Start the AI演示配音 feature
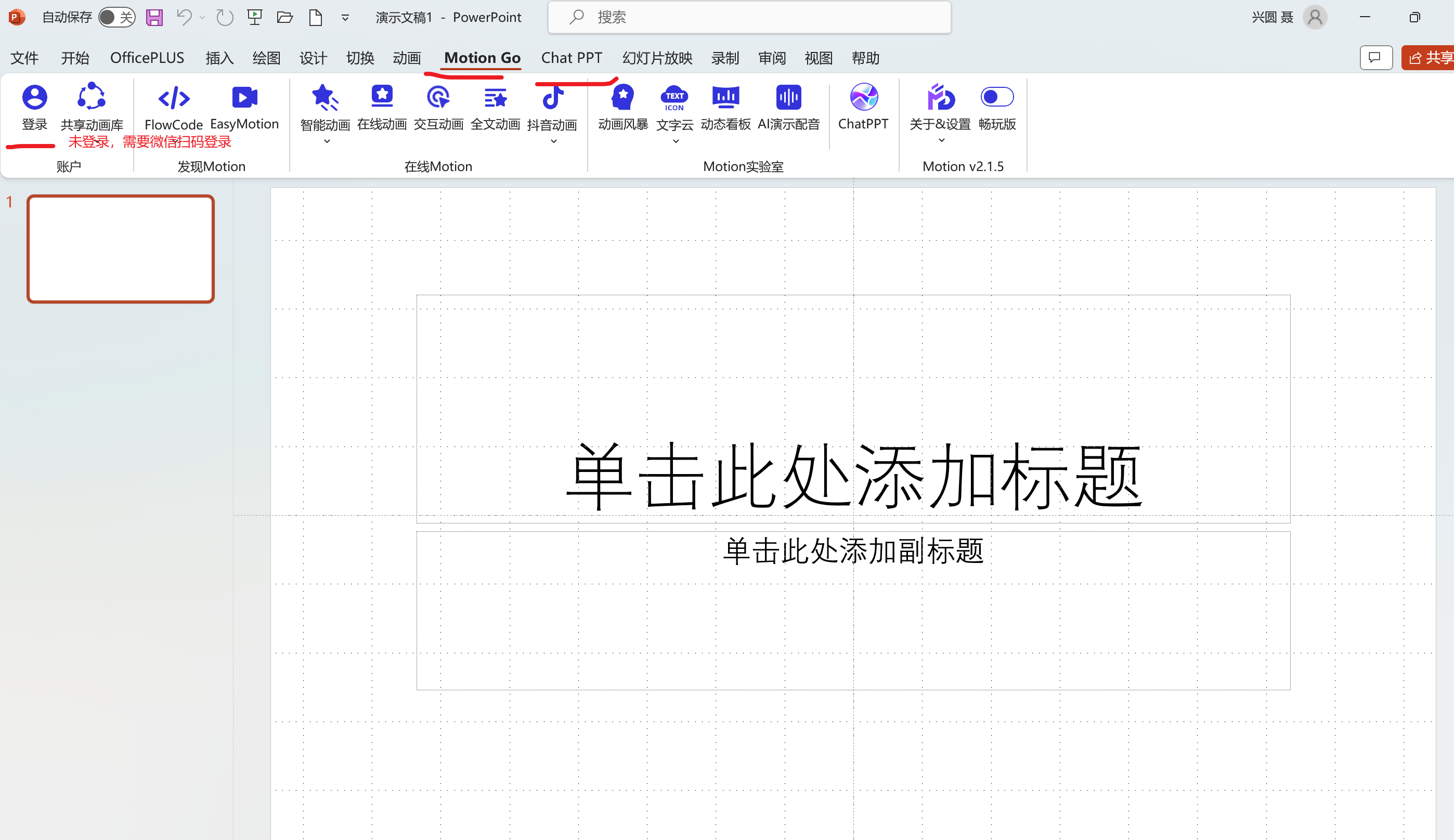The width and height of the screenshot is (1454, 840). tap(788, 107)
